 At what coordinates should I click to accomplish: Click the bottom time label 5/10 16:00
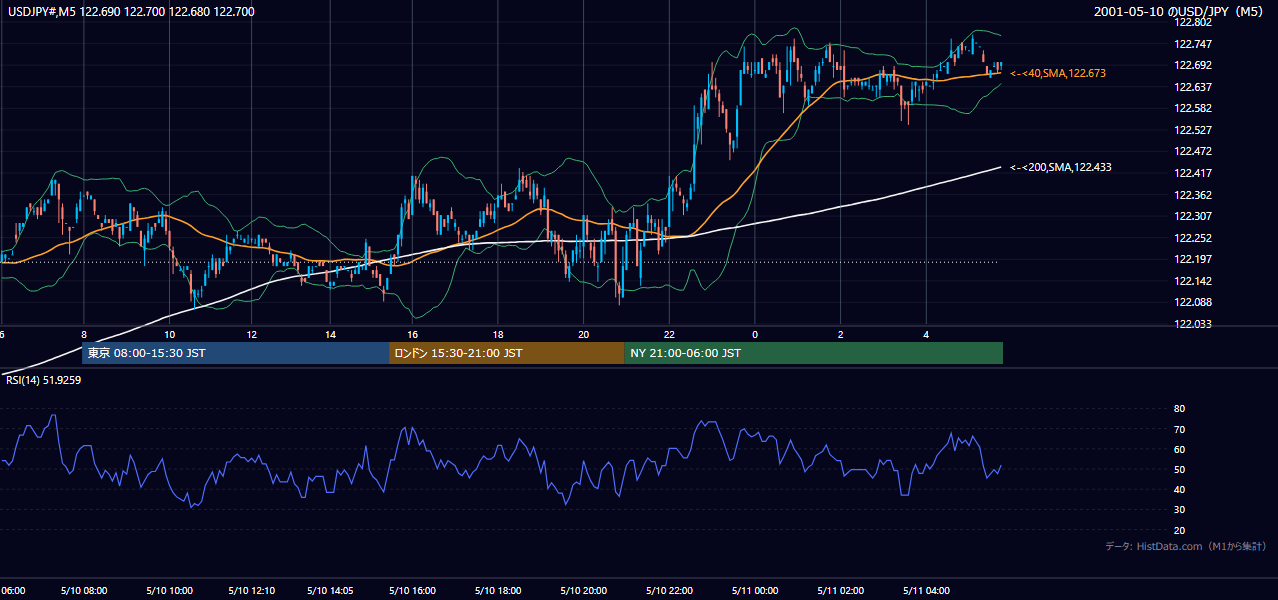coord(412,590)
